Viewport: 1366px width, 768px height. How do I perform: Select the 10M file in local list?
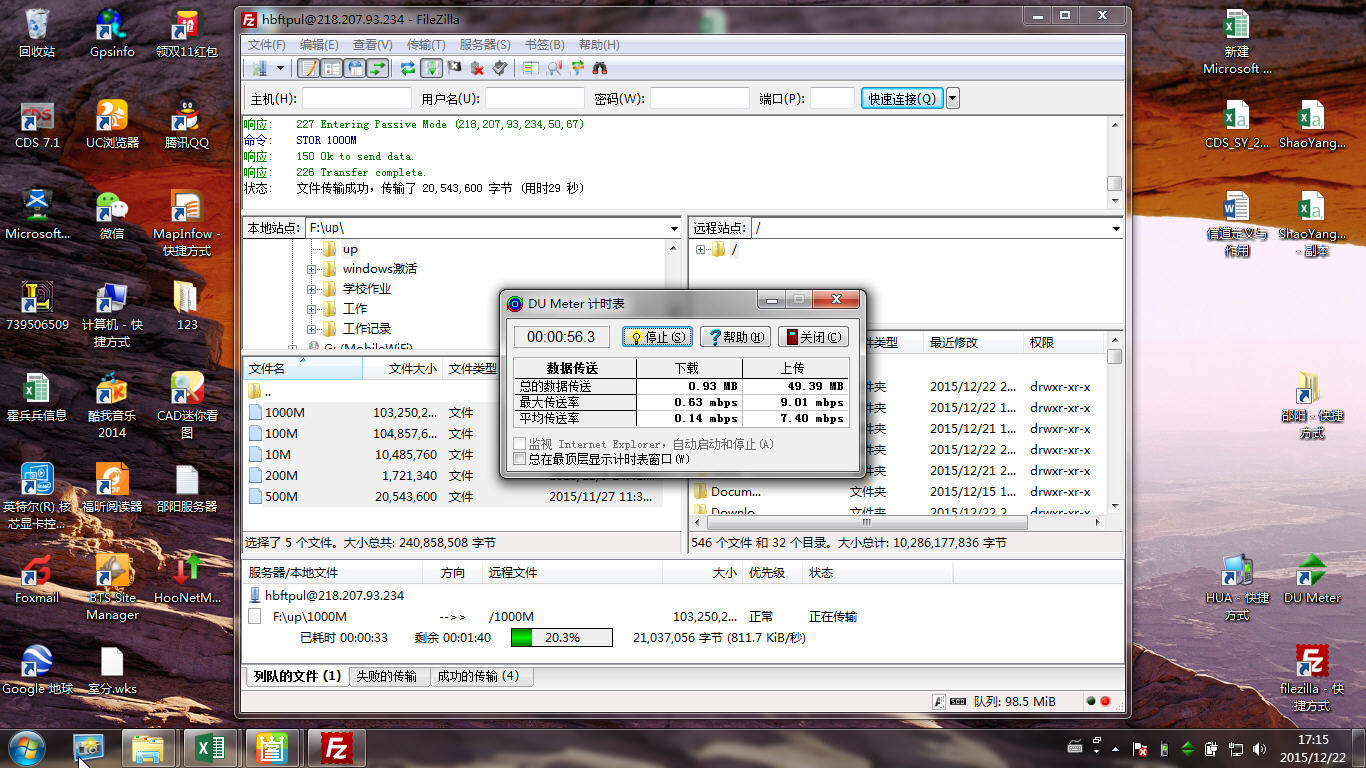coord(452,454)
